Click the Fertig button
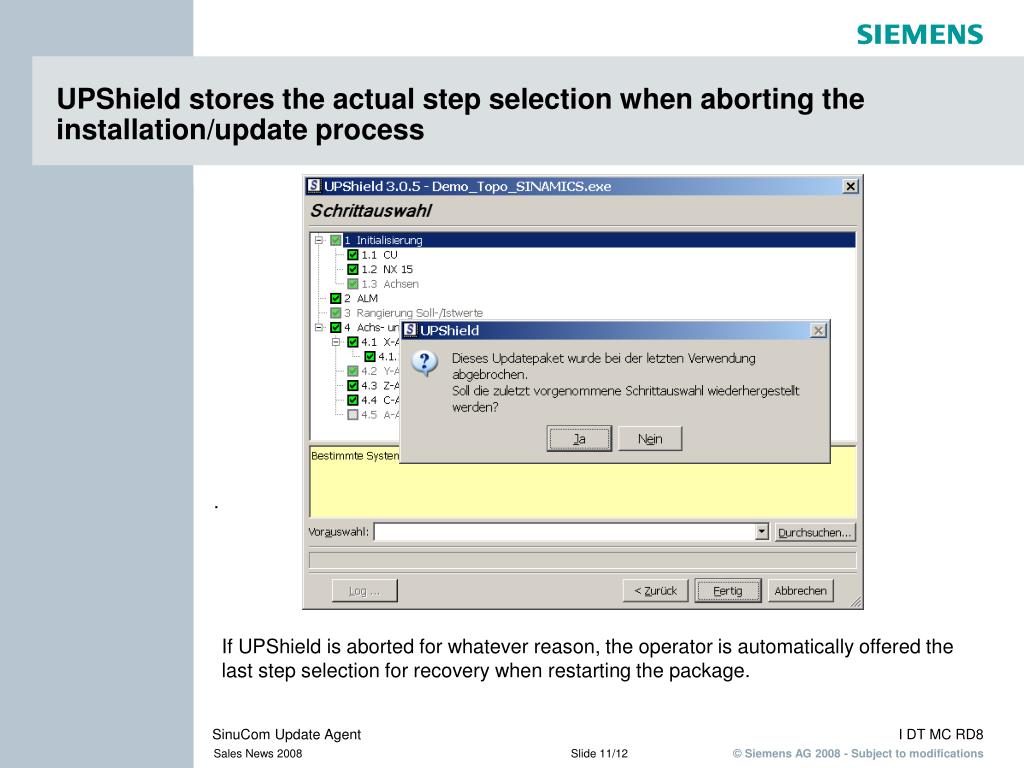The height and width of the screenshot is (768, 1024). [728, 591]
